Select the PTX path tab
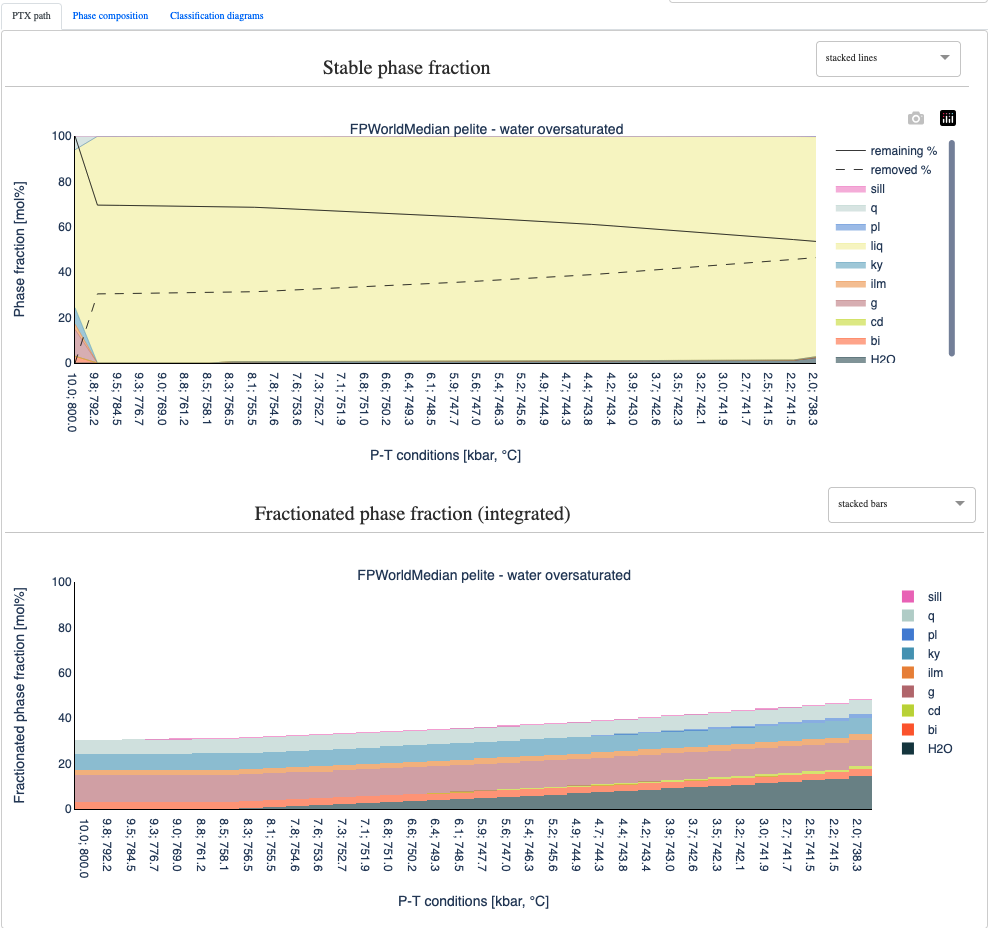 click(x=32, y=16)
